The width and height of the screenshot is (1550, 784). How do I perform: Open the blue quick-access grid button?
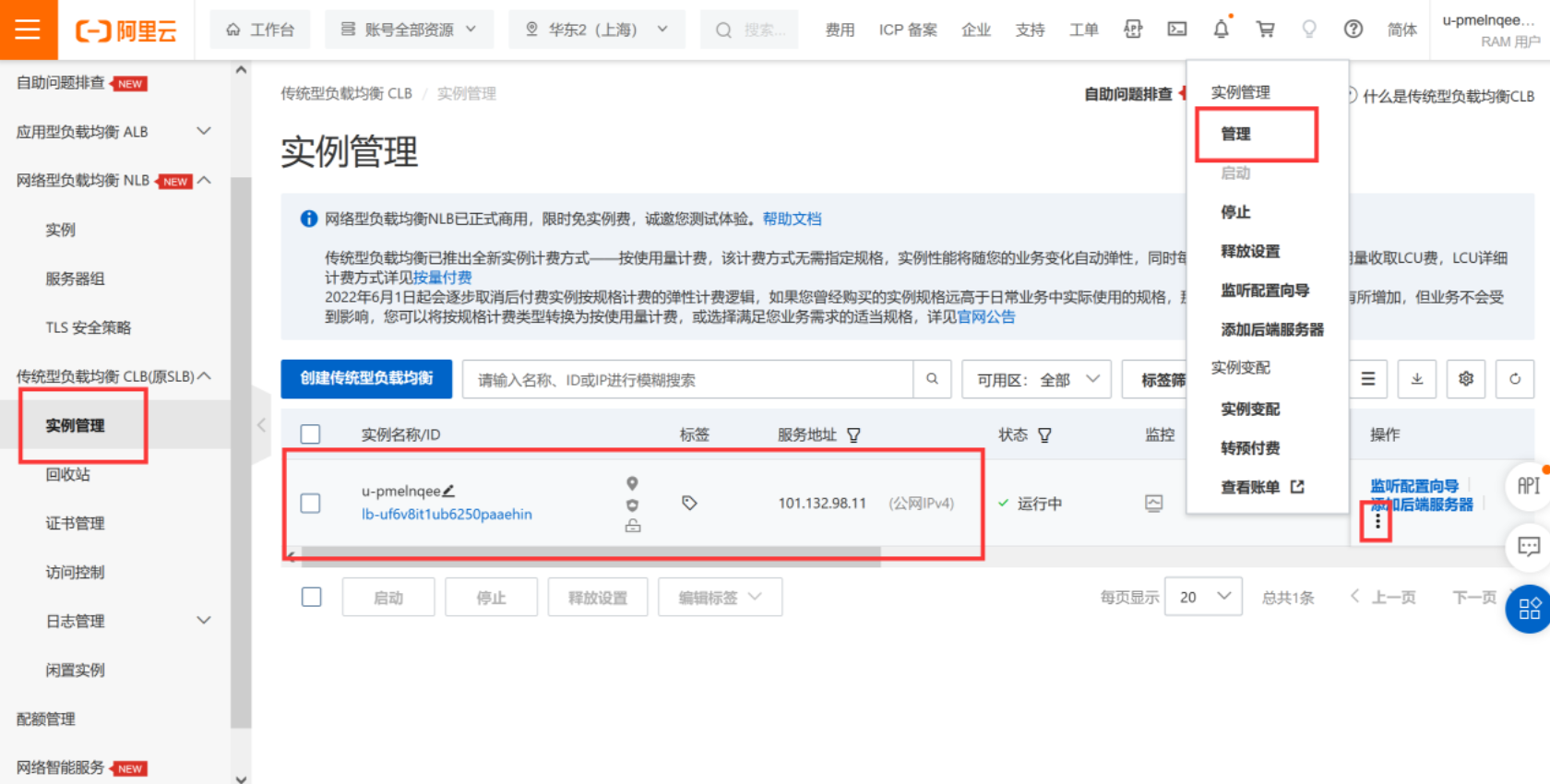1528,609
